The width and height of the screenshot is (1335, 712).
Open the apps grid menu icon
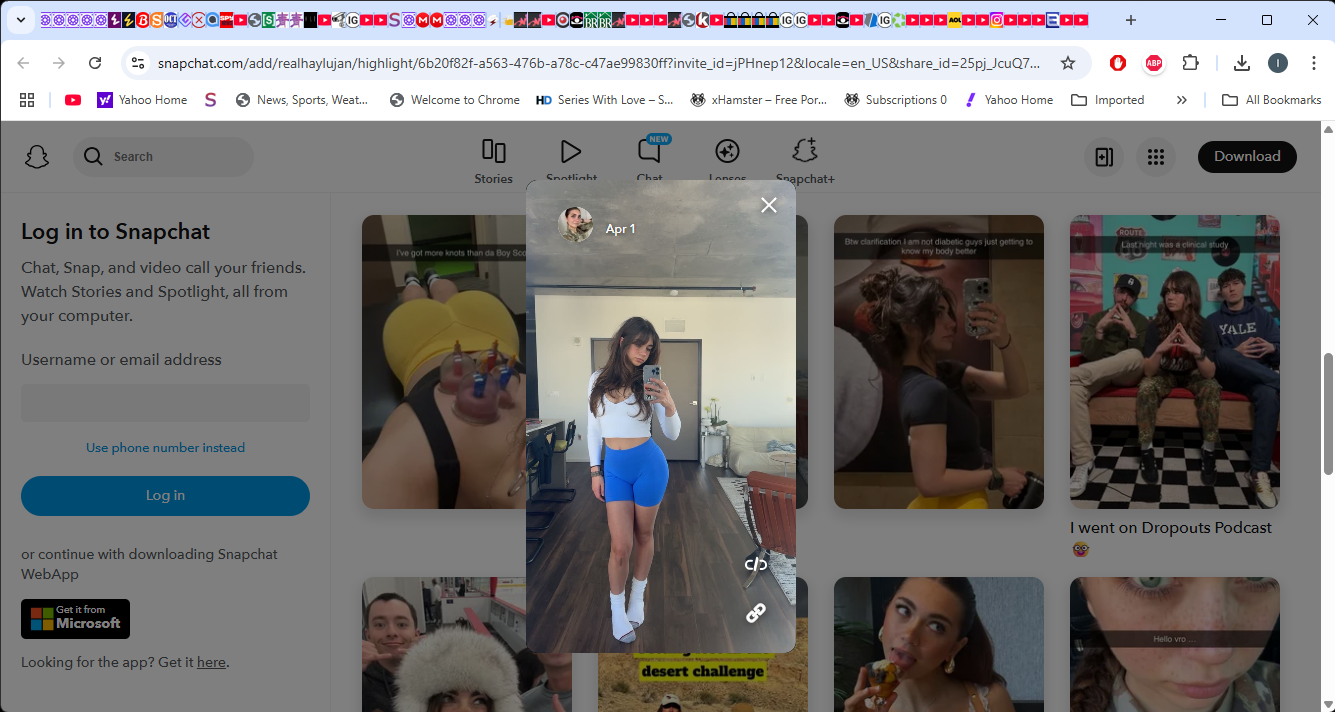[x=1156, y=157]
